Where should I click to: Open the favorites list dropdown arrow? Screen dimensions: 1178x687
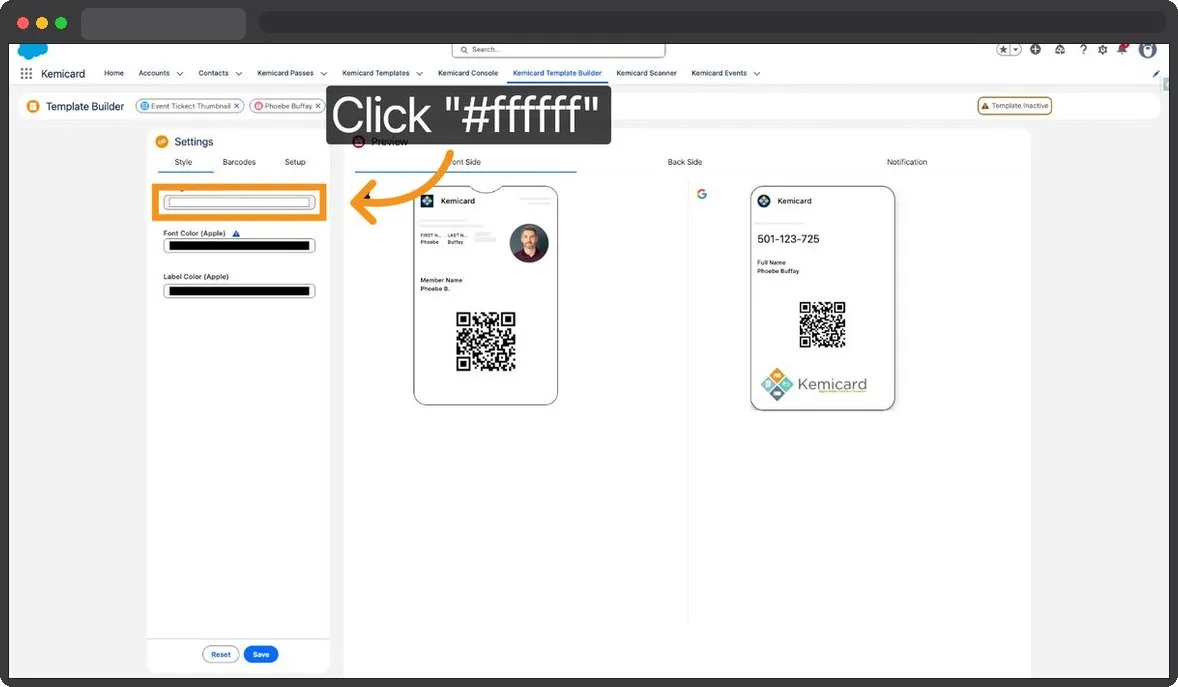pyautogui.click(x=1016, y=50)
